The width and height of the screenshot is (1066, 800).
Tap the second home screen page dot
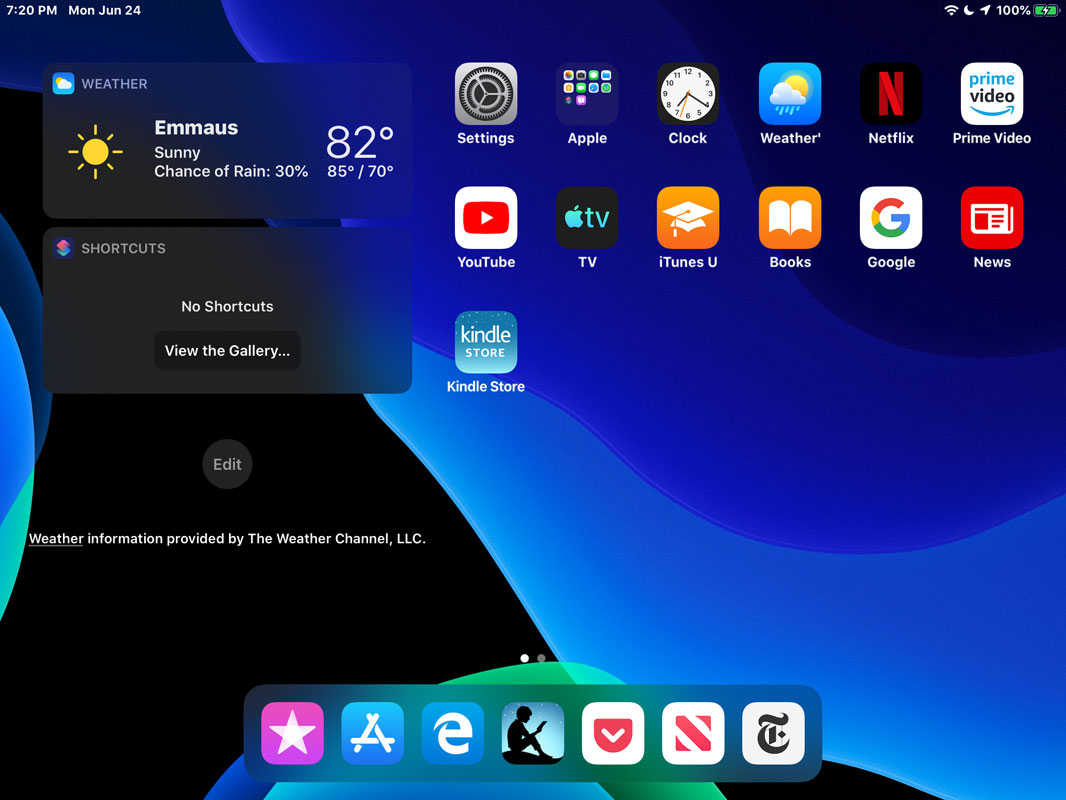click(541, 658)
